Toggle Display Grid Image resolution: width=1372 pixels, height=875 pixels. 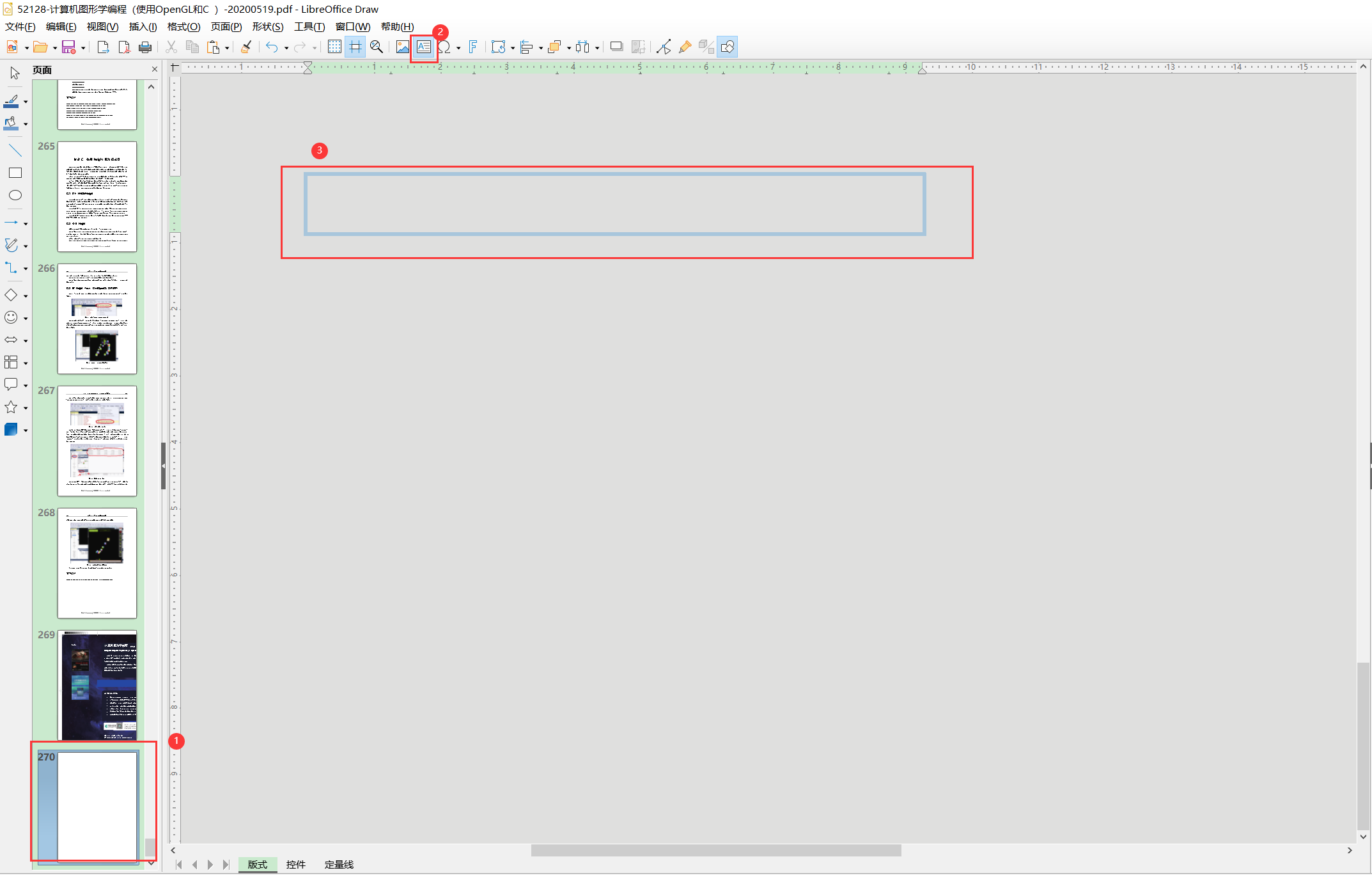[x=334, y=47]
